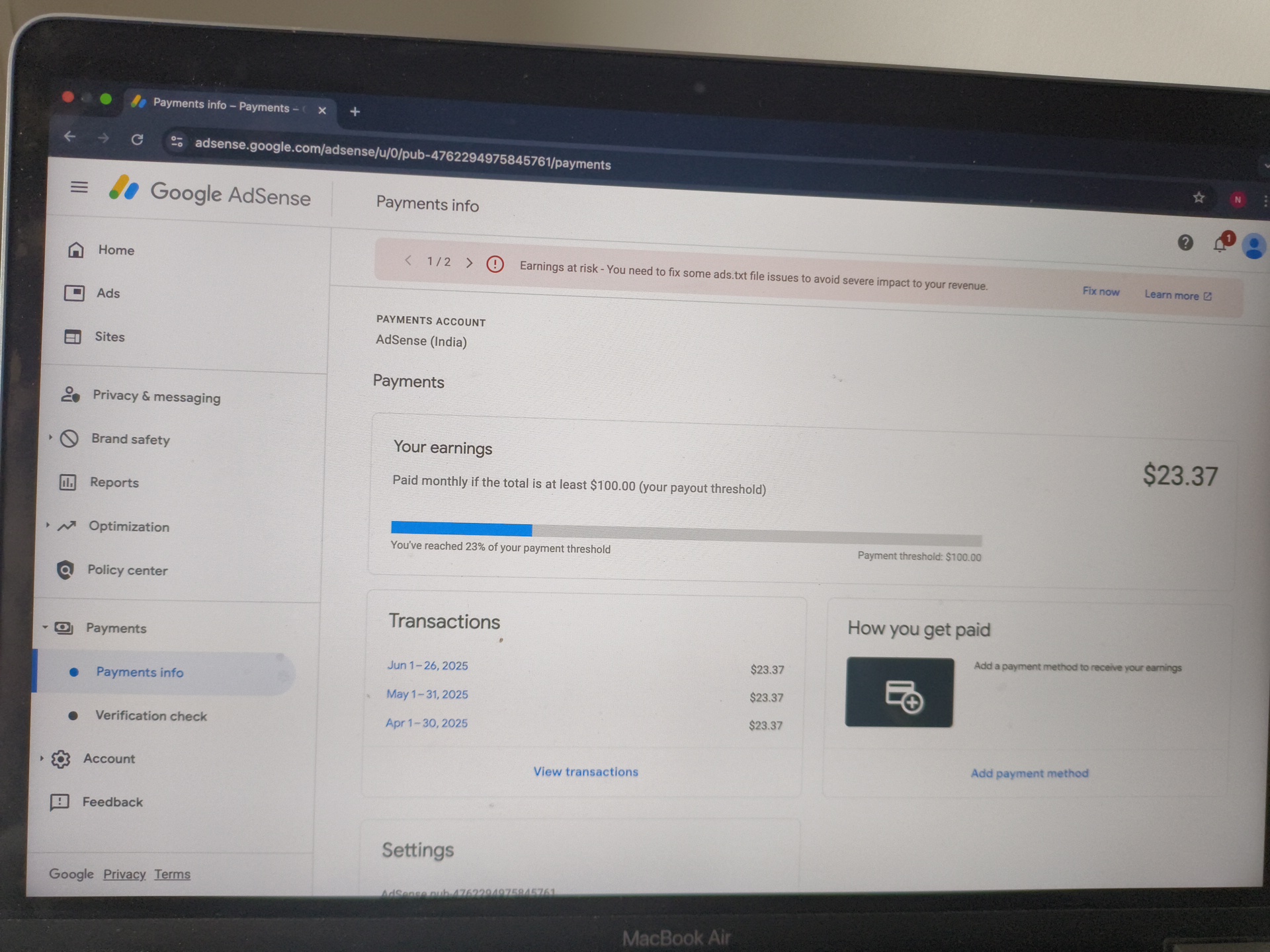
Task: Open the Chrome profile N icon
Action: [1238, 200]
